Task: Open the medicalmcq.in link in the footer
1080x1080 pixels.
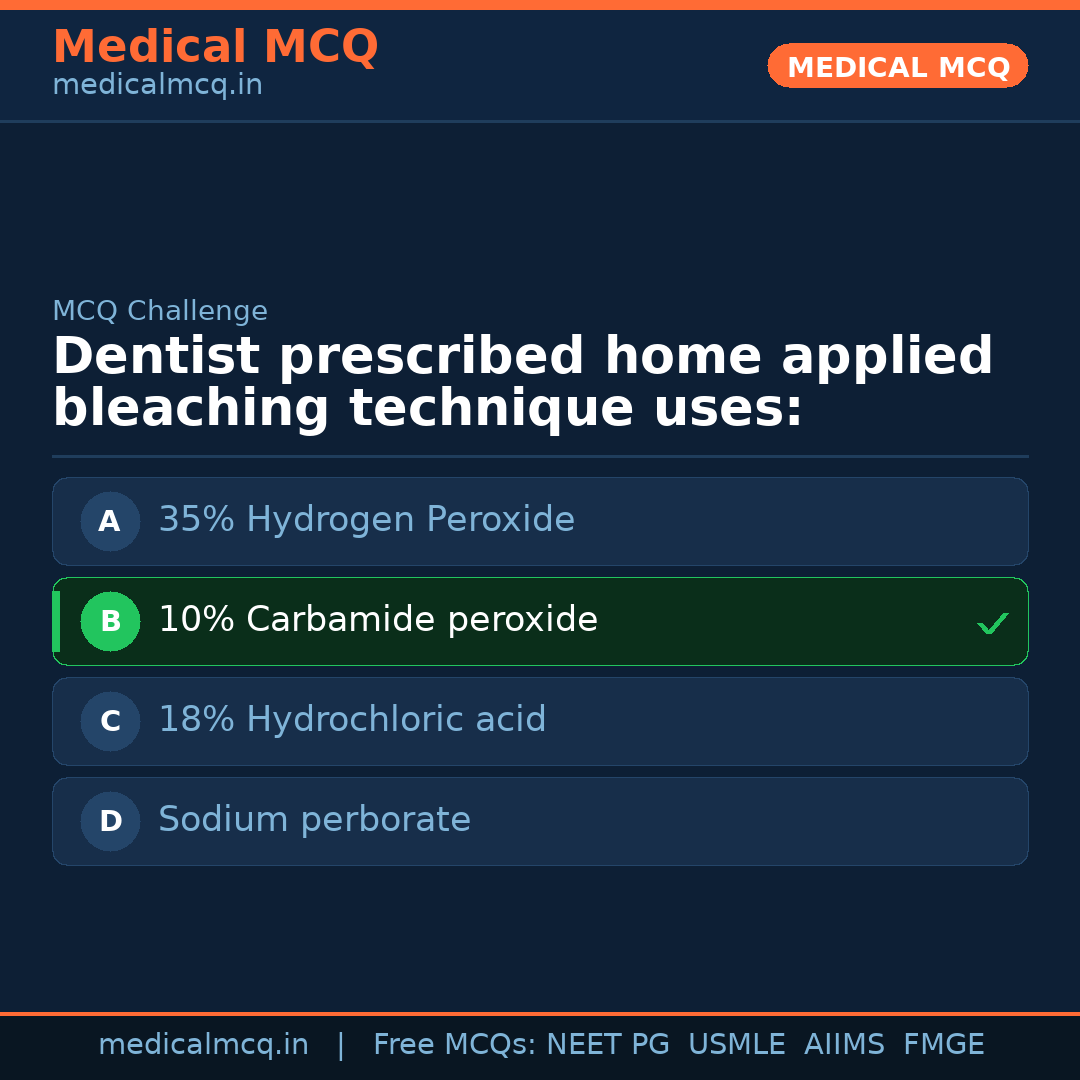Action: (203, 1045)
